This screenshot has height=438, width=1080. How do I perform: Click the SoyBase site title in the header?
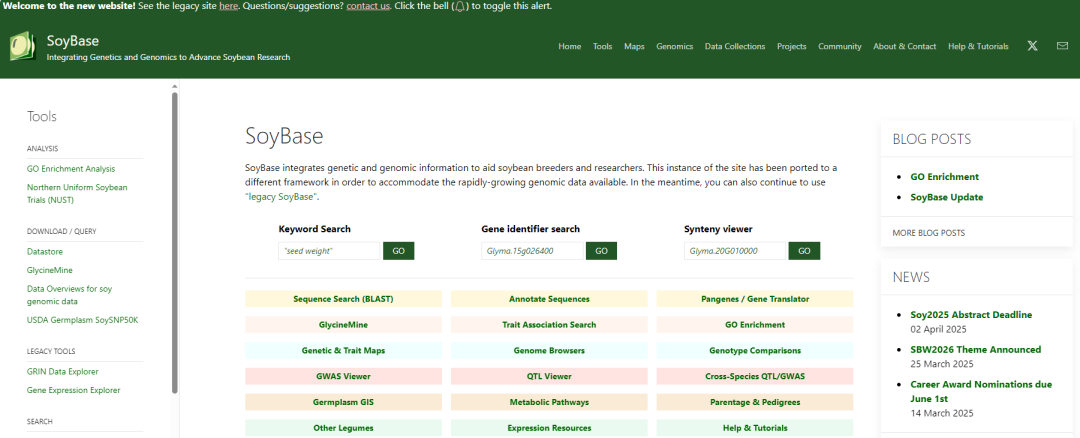(x=72, y=41)
